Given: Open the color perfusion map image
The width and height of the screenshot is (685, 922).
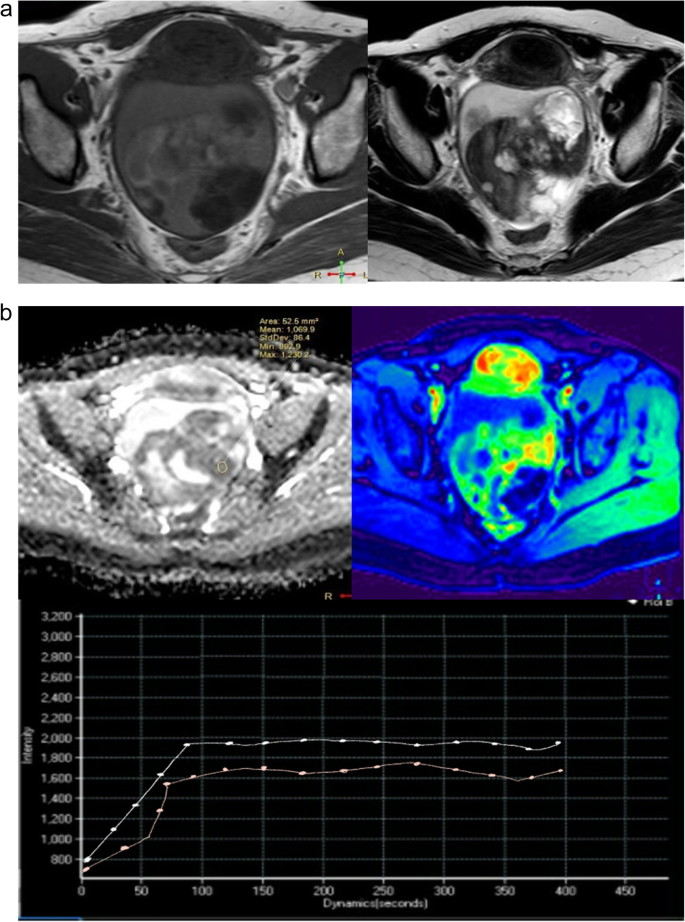Looking at the screenshot, I should (x=517, y=452).
